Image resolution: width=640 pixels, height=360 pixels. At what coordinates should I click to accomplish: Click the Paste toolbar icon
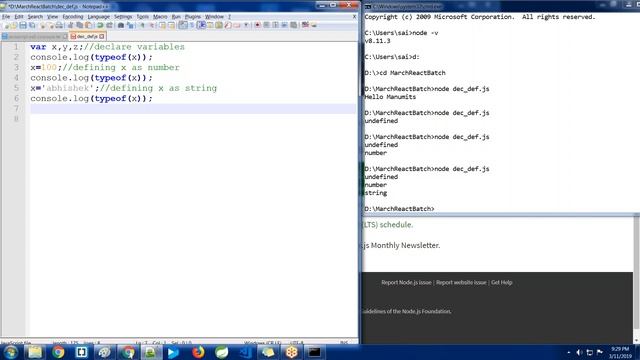pyautogui.click(x=88, y=25)
